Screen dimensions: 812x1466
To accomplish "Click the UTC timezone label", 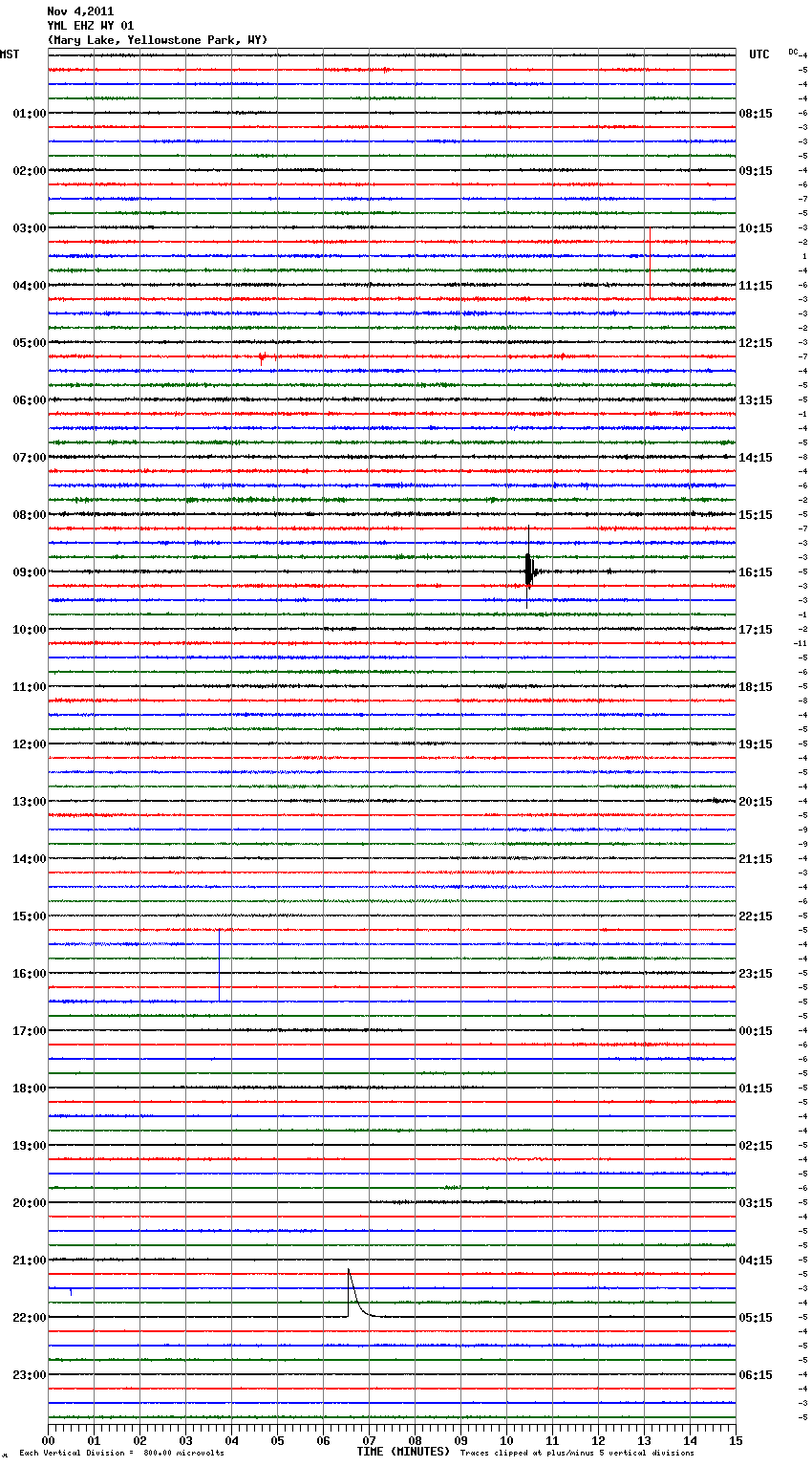I will (759, 54).
